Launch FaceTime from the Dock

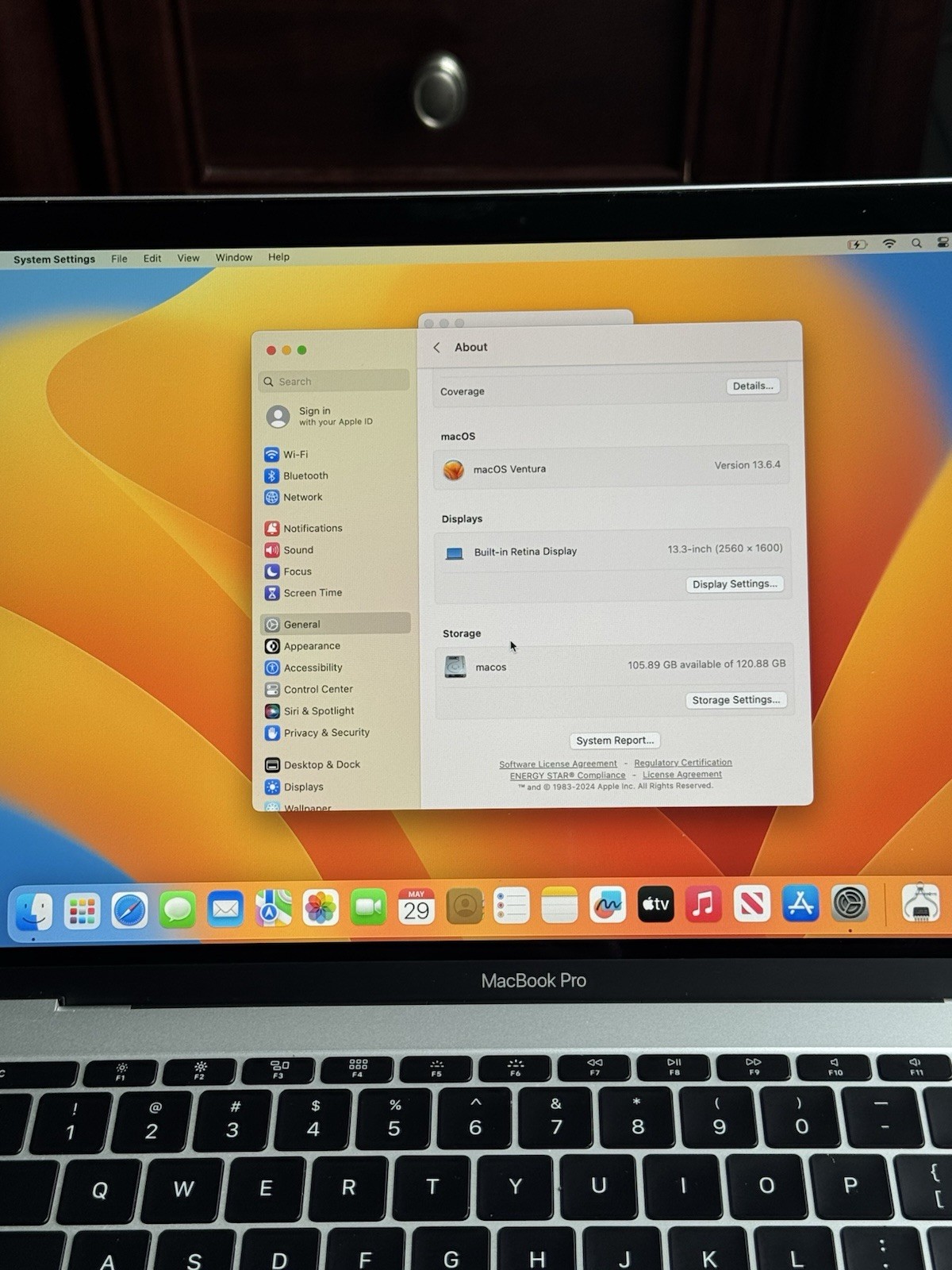click(x=368, y=907)
